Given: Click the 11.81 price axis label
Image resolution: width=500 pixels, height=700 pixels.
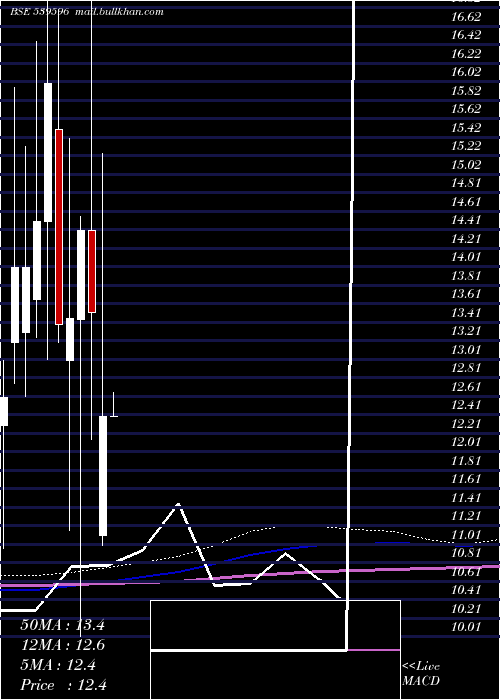Looking at the screenshot, I should point(467,461).
